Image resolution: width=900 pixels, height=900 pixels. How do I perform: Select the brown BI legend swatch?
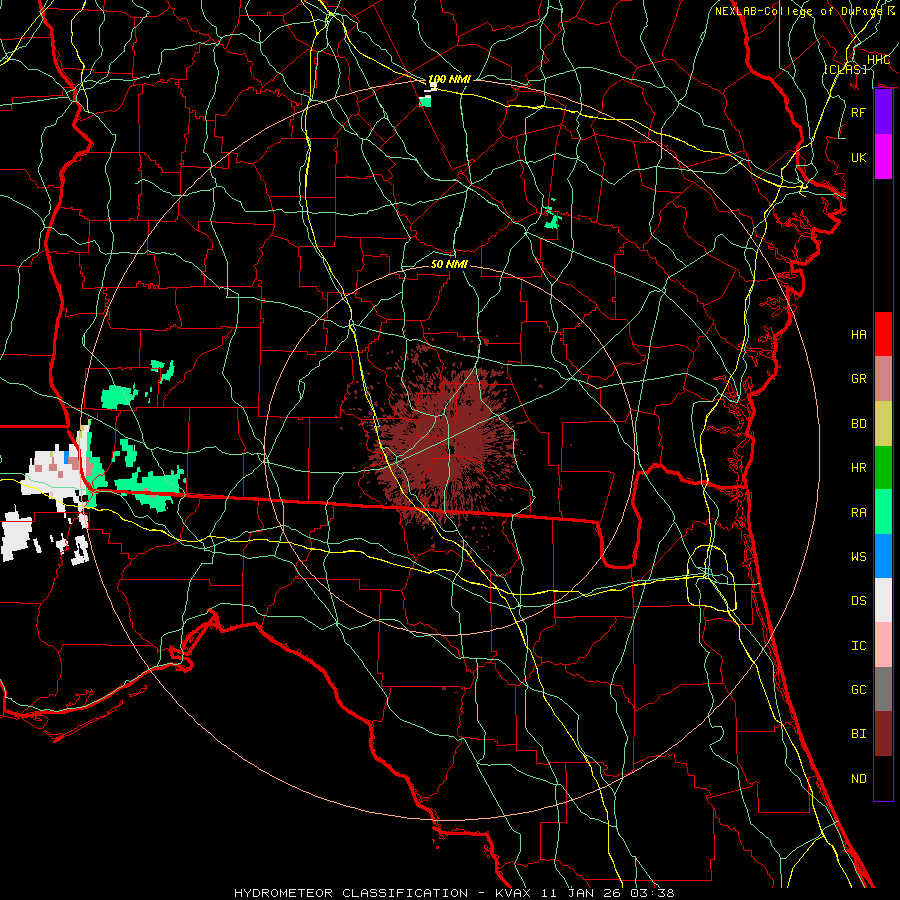click(883, 734)
